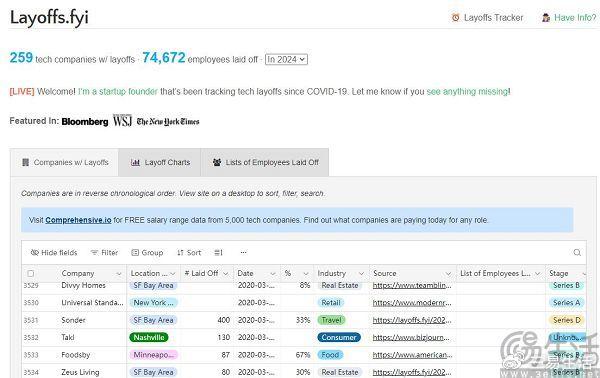Open the Divvy Homes source link
Viewport: 600px width, 378px height.
coord(412,285)
